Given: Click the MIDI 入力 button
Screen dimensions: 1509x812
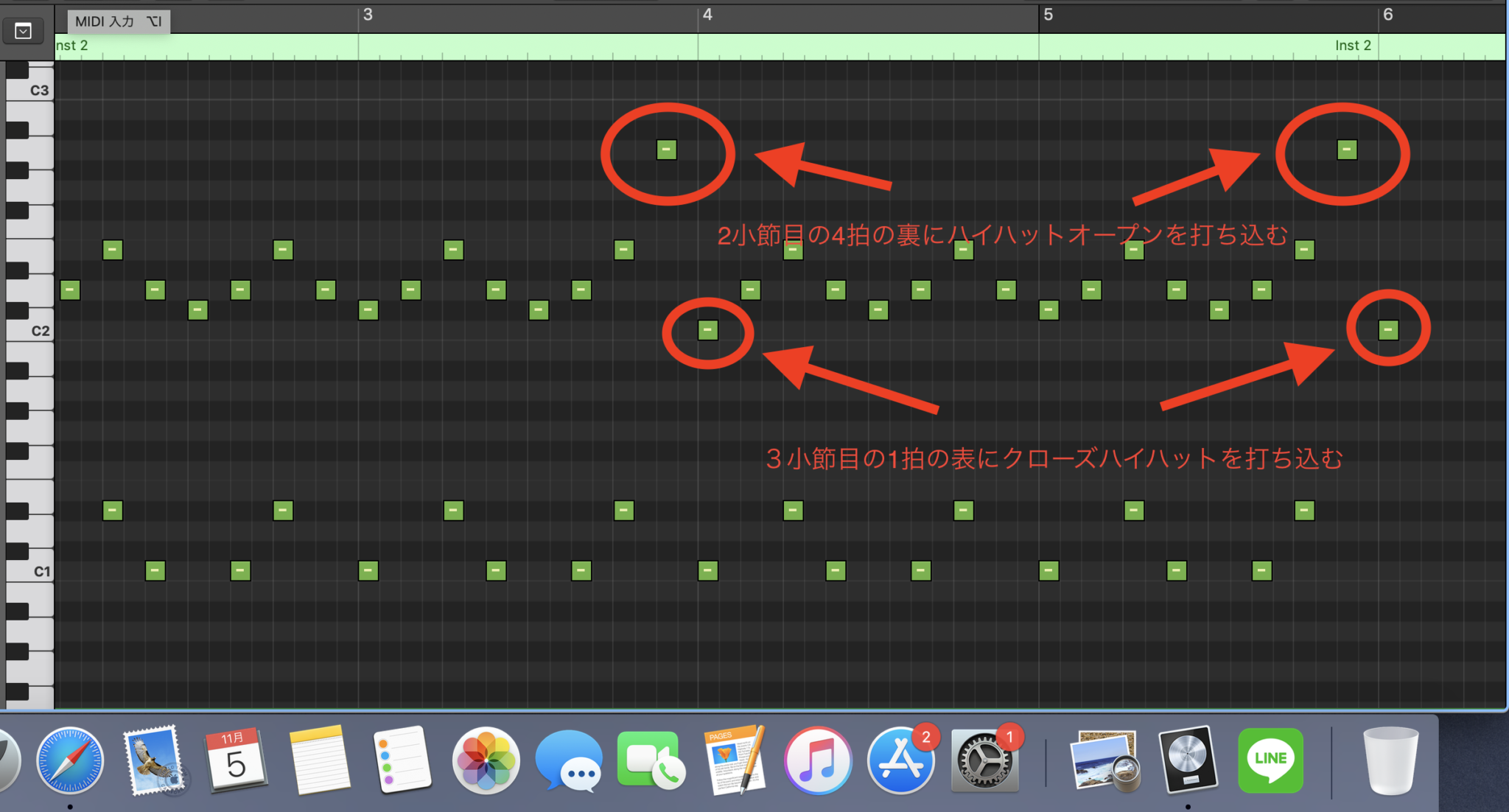Looking at the screenshot, I should coord(119,21).
